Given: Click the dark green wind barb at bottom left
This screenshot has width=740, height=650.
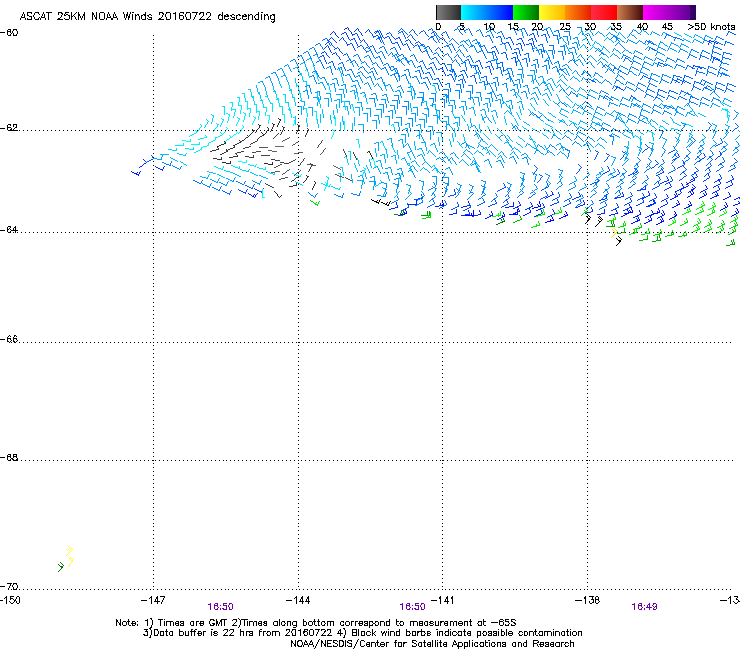Looking at the screenshot, I should click(60, 567).
